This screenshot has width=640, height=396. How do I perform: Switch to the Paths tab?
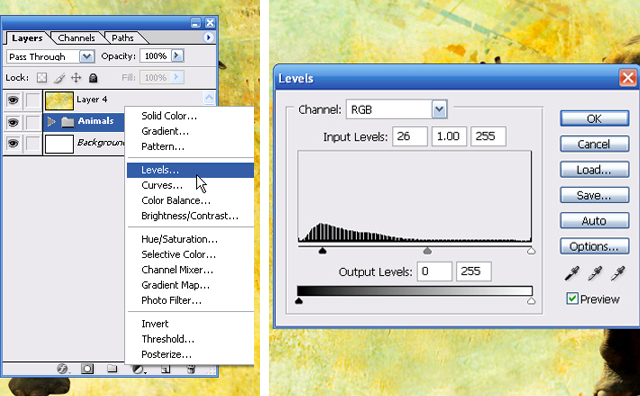pos(122,38)
